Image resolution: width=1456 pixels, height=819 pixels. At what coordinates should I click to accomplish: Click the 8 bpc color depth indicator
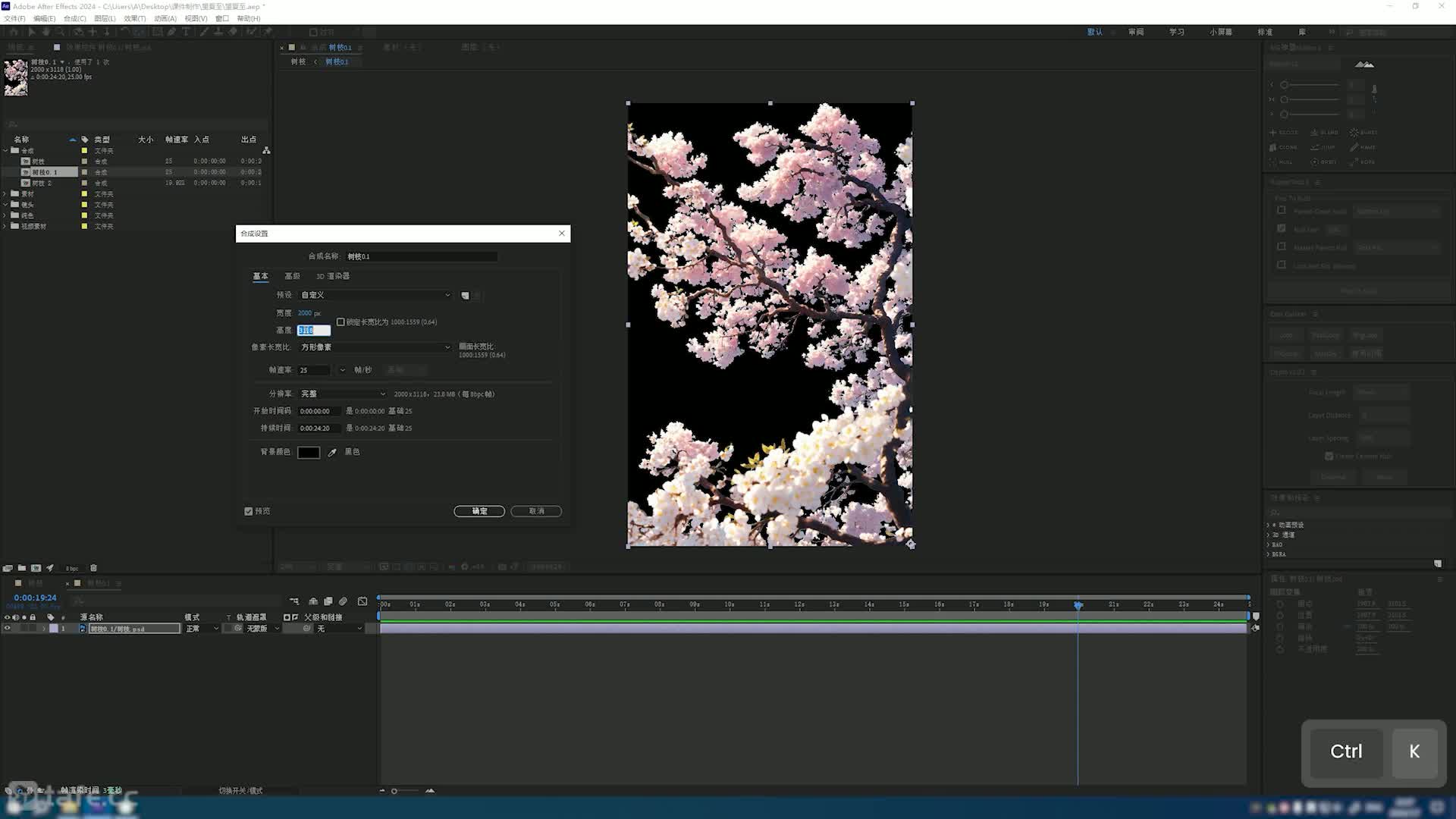pyautogui.click(x=72, y=568)
